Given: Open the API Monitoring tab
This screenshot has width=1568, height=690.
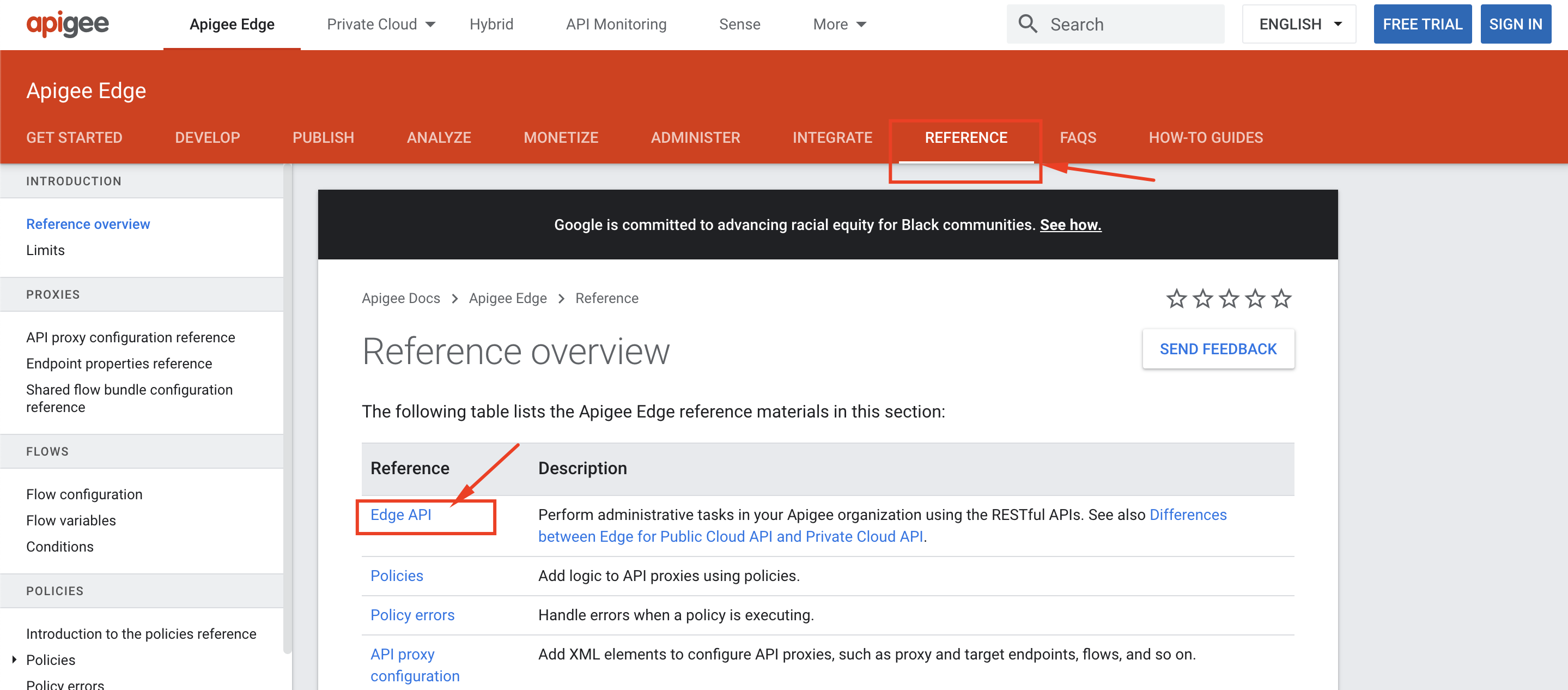Looking at the screenshot, I should tap(616, 25).
